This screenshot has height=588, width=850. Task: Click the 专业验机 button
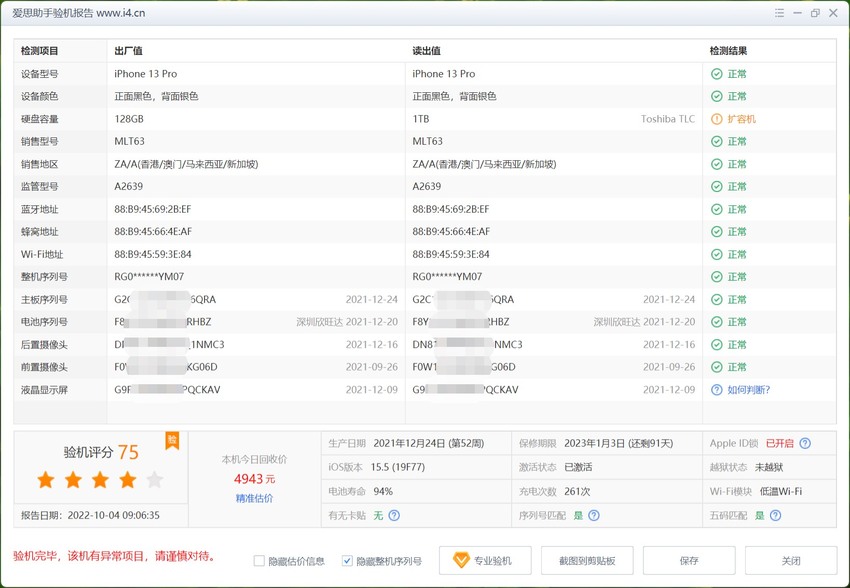(485, 560)
